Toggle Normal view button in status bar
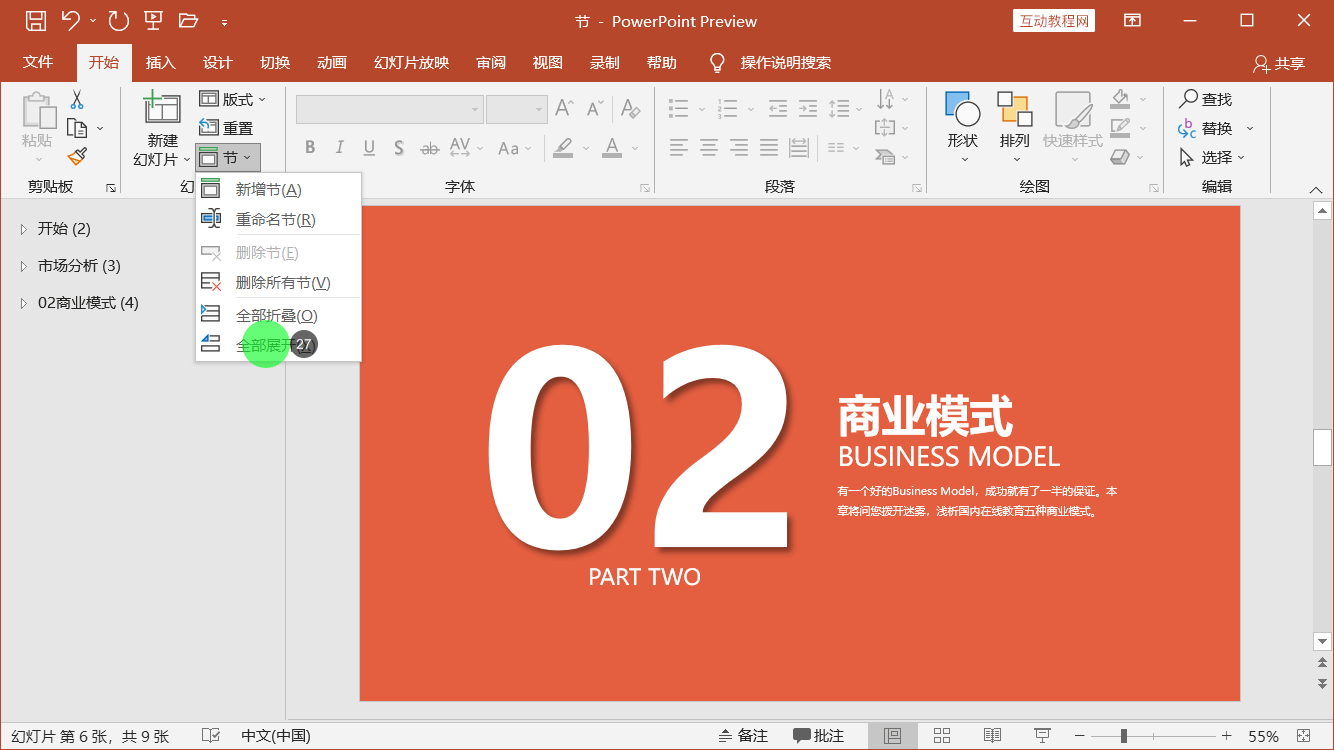This screenshot has height=750, width=1334. click(892, 736)
